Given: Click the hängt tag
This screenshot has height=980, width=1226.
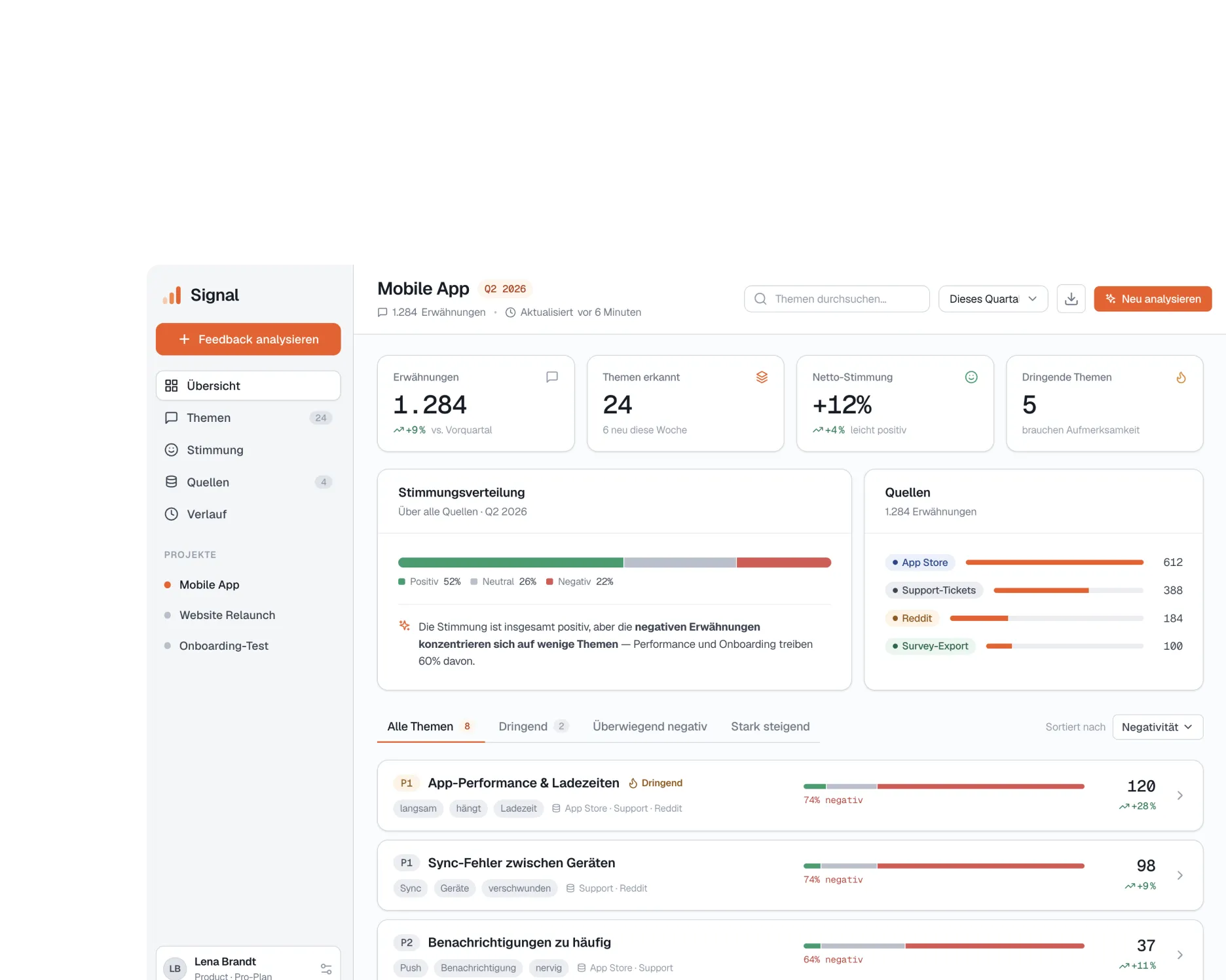Looking at the screenshot, I should pyautogui.click(x=468, y=808).
